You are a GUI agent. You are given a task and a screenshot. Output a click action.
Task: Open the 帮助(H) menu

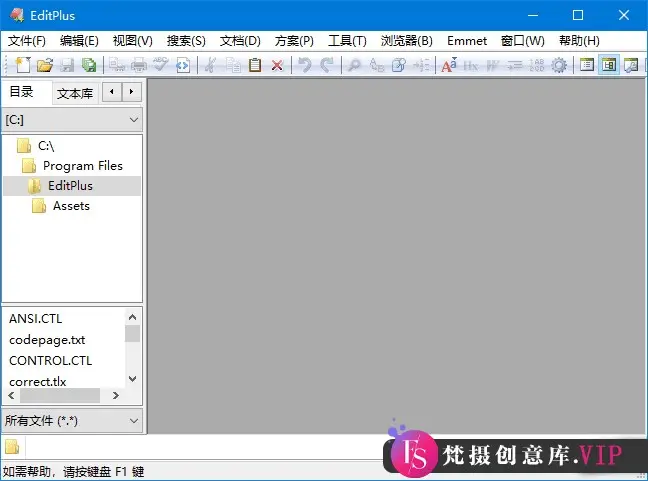click(579, 41)
